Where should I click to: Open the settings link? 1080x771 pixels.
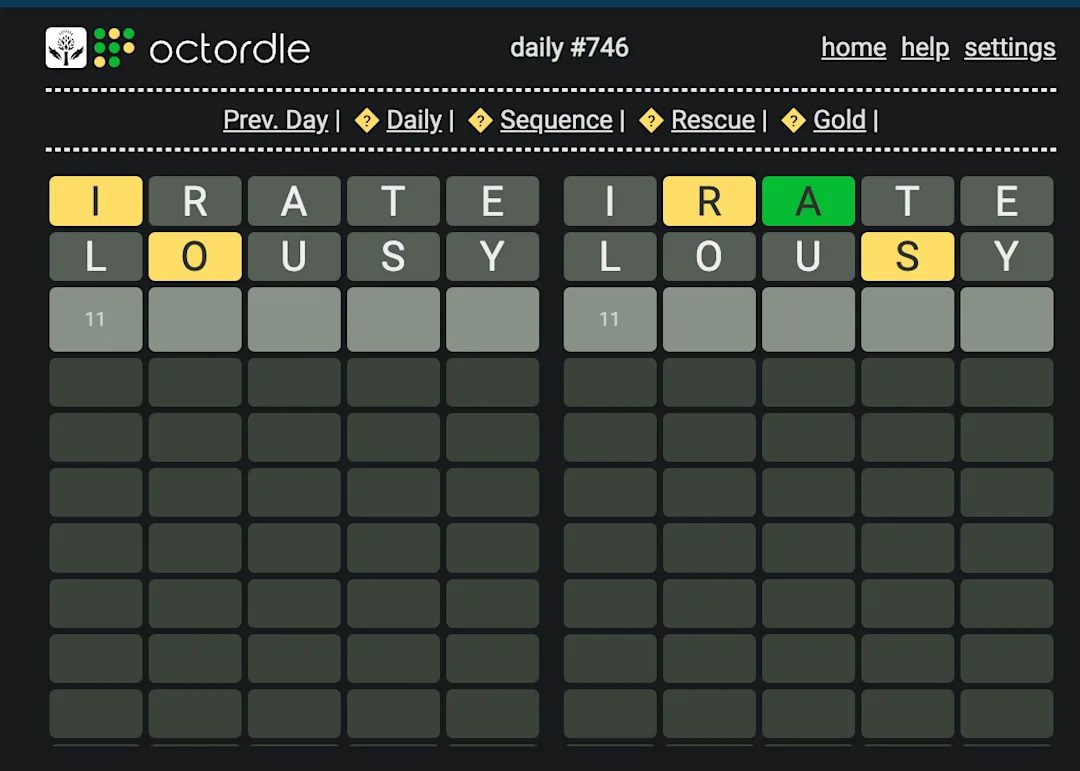click(x=1010, y=48)
